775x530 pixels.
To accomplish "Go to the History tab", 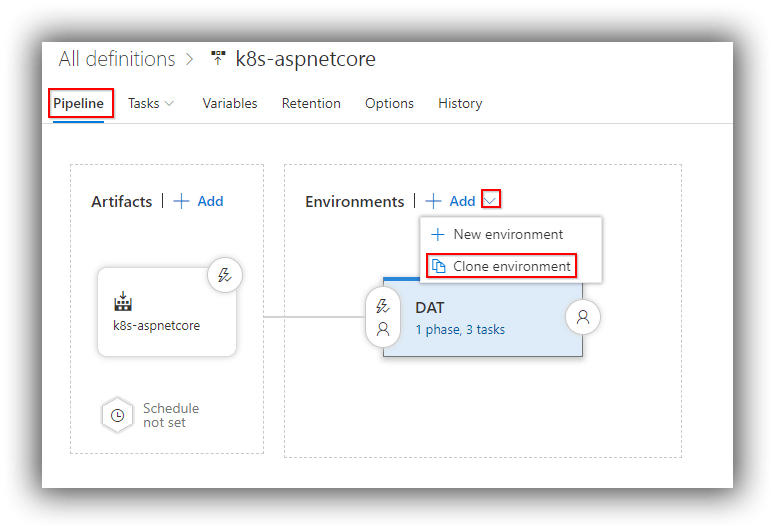I will point(460,103).
